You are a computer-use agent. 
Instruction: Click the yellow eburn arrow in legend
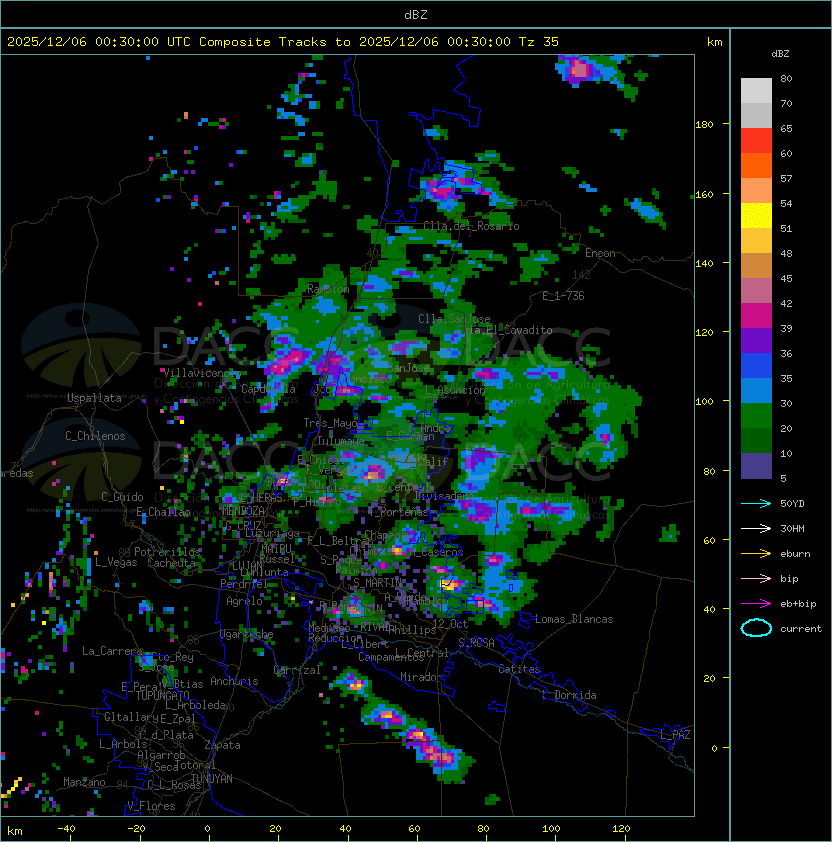pyautogui.click(x=756, y=554)
